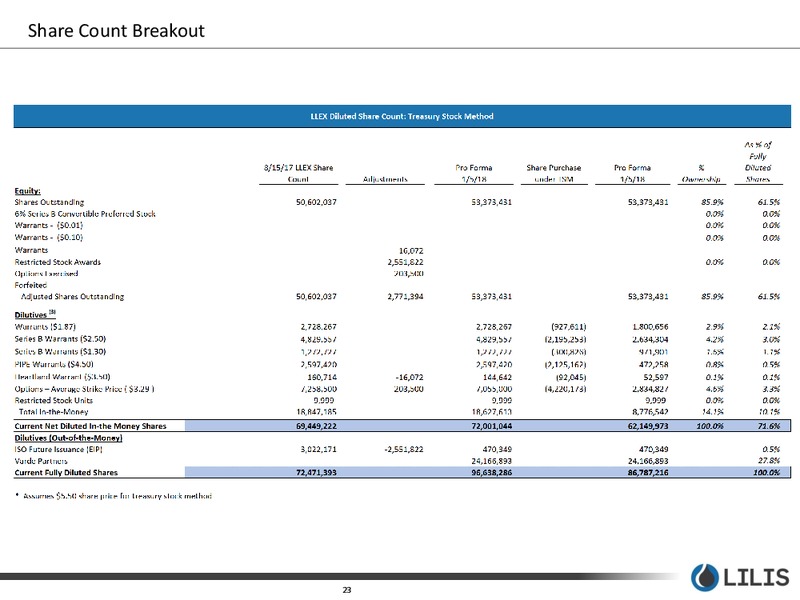800x600 pixels.
Task: Select the underlined "Dilutives" section heading
Action: tap(35, 315)
